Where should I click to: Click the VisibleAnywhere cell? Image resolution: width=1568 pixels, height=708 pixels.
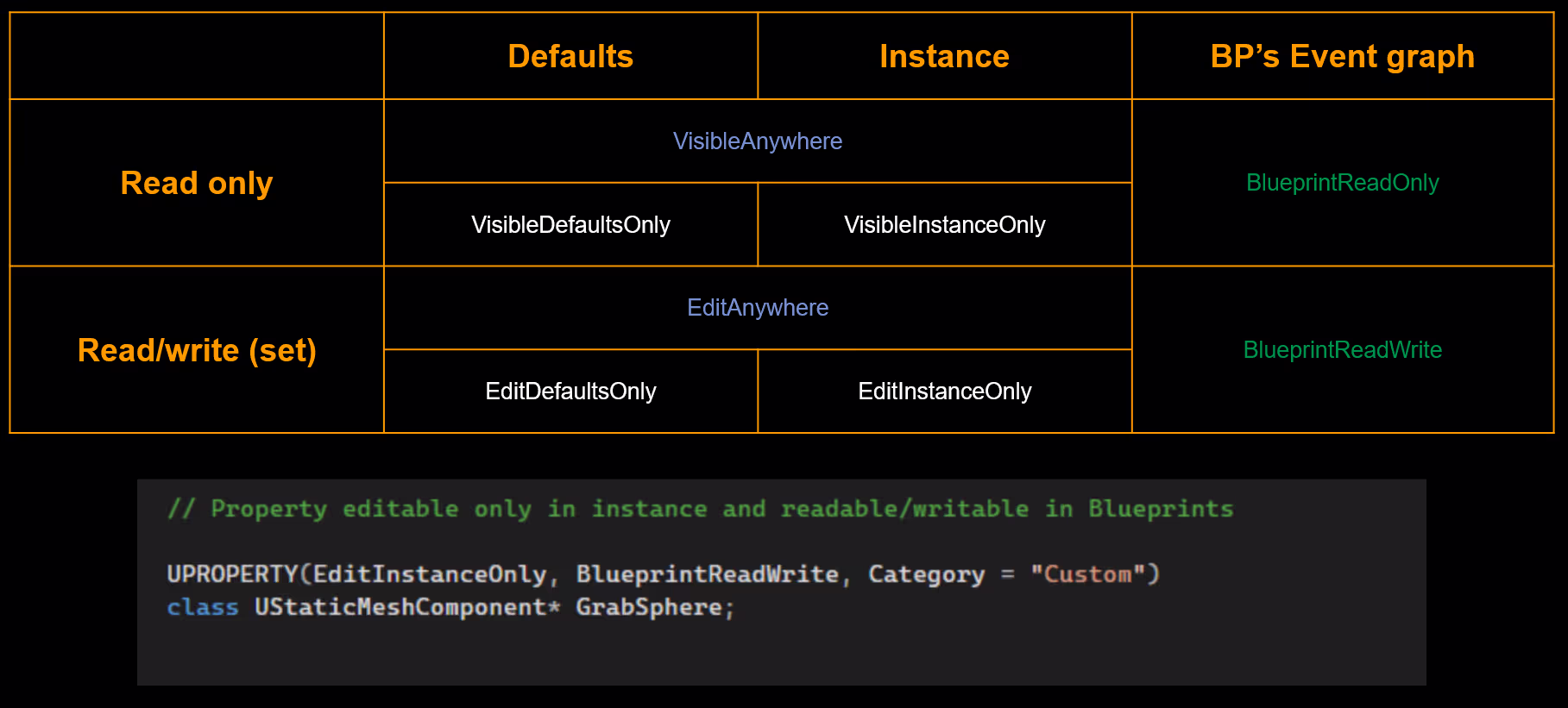[x=758, y=141]
